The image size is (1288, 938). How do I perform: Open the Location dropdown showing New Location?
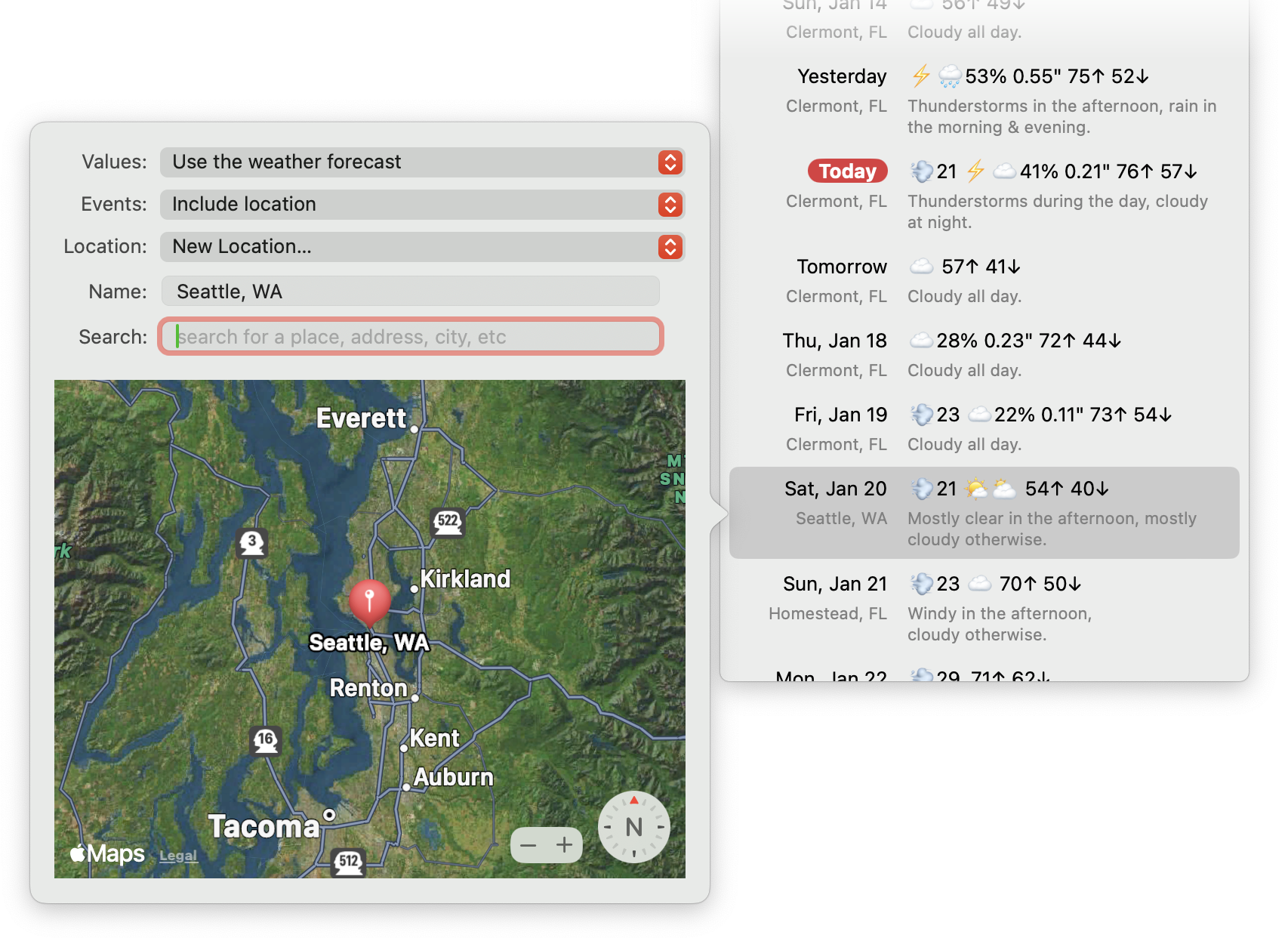(422, 247)
